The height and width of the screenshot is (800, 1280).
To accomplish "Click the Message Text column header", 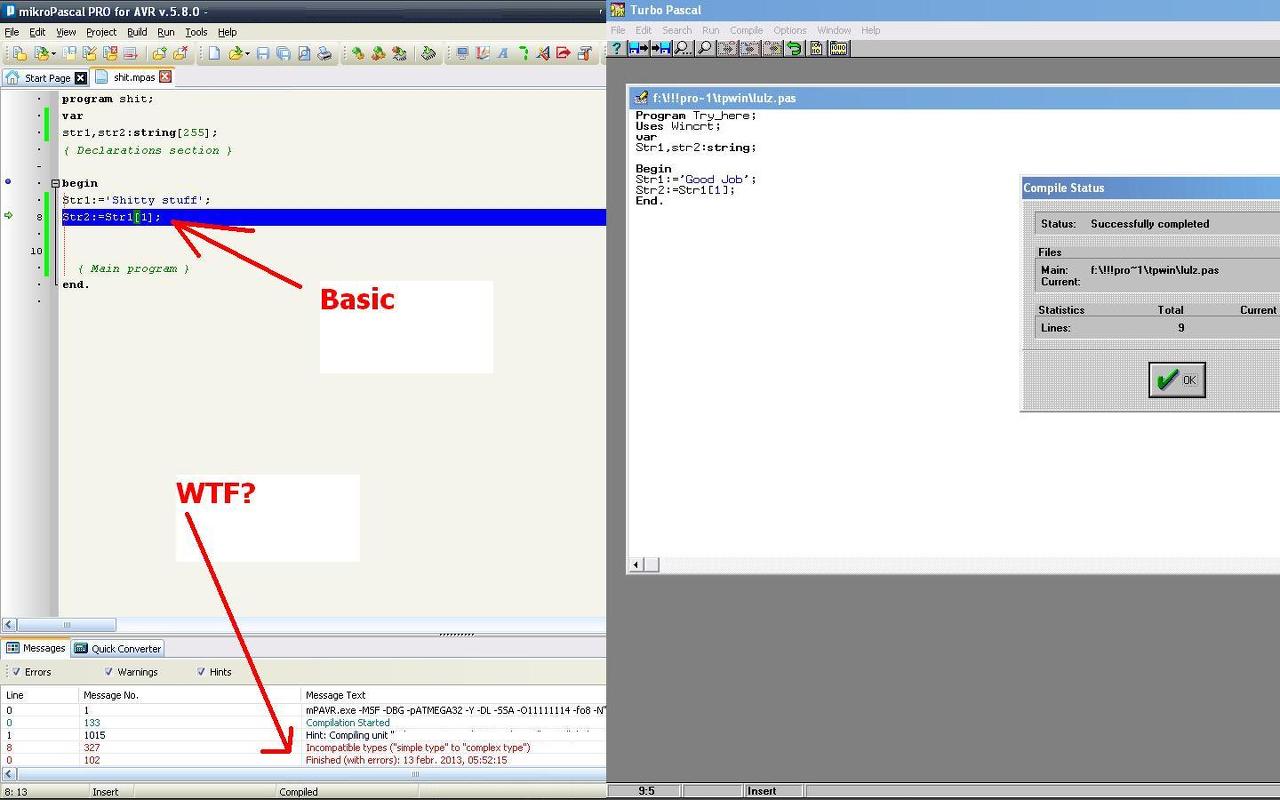I will [453, 695].
